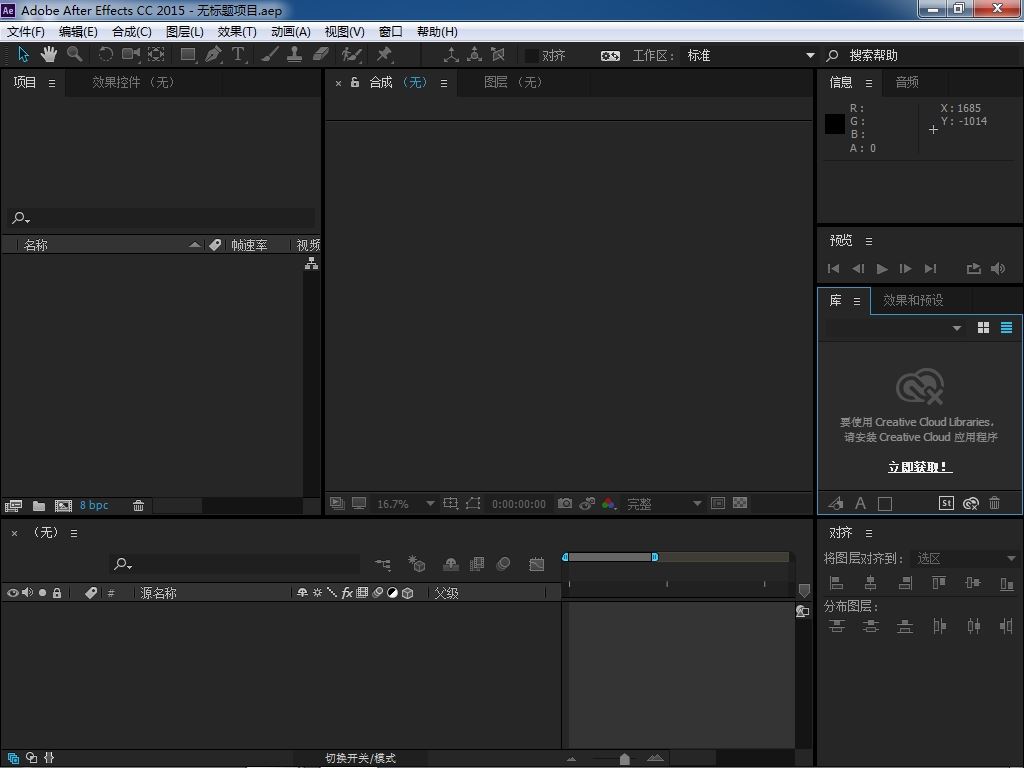Select the Horizontal Type tool
1024x768 pixels.
238,54
